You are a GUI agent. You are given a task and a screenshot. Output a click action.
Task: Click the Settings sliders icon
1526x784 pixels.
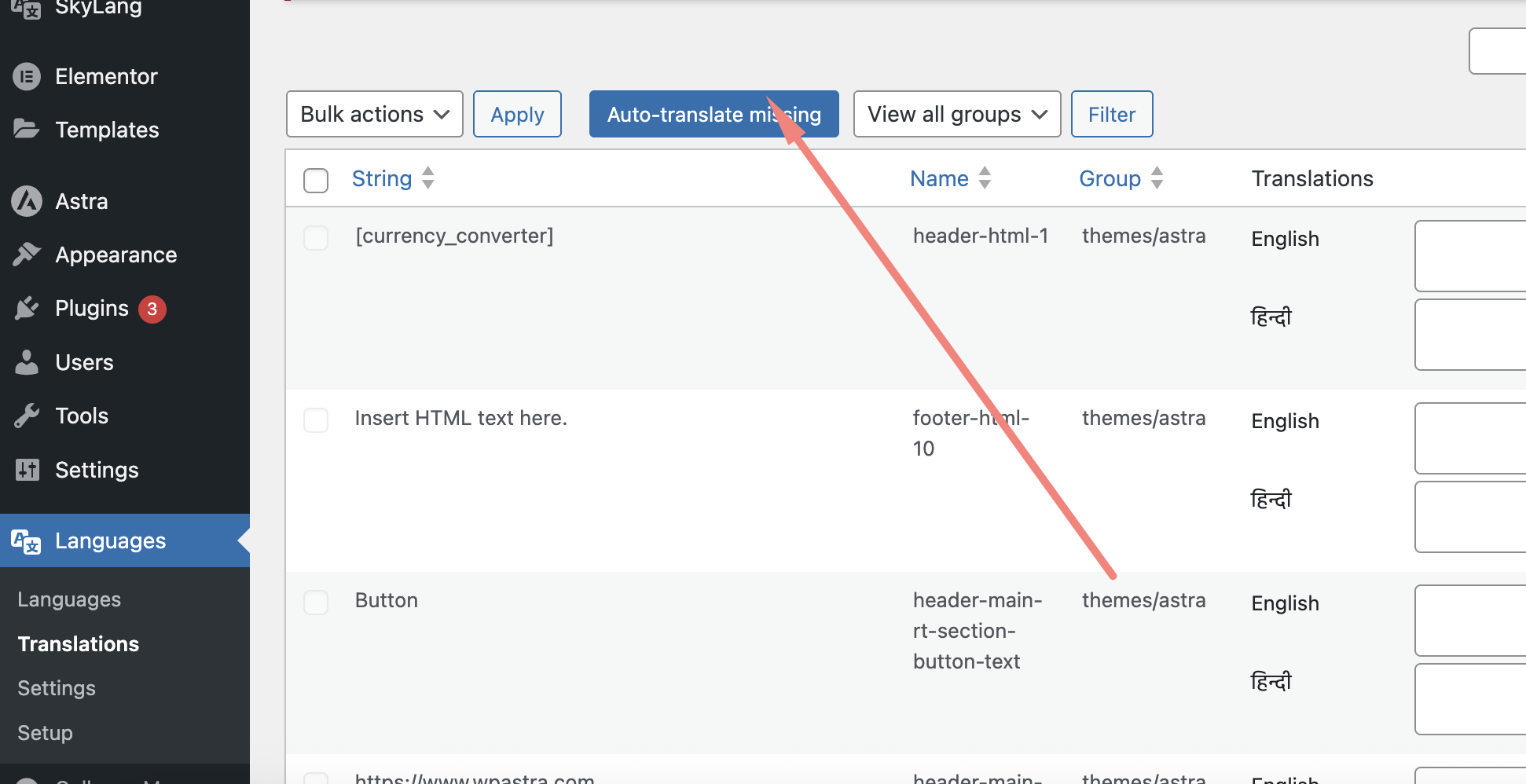(27, 470)
